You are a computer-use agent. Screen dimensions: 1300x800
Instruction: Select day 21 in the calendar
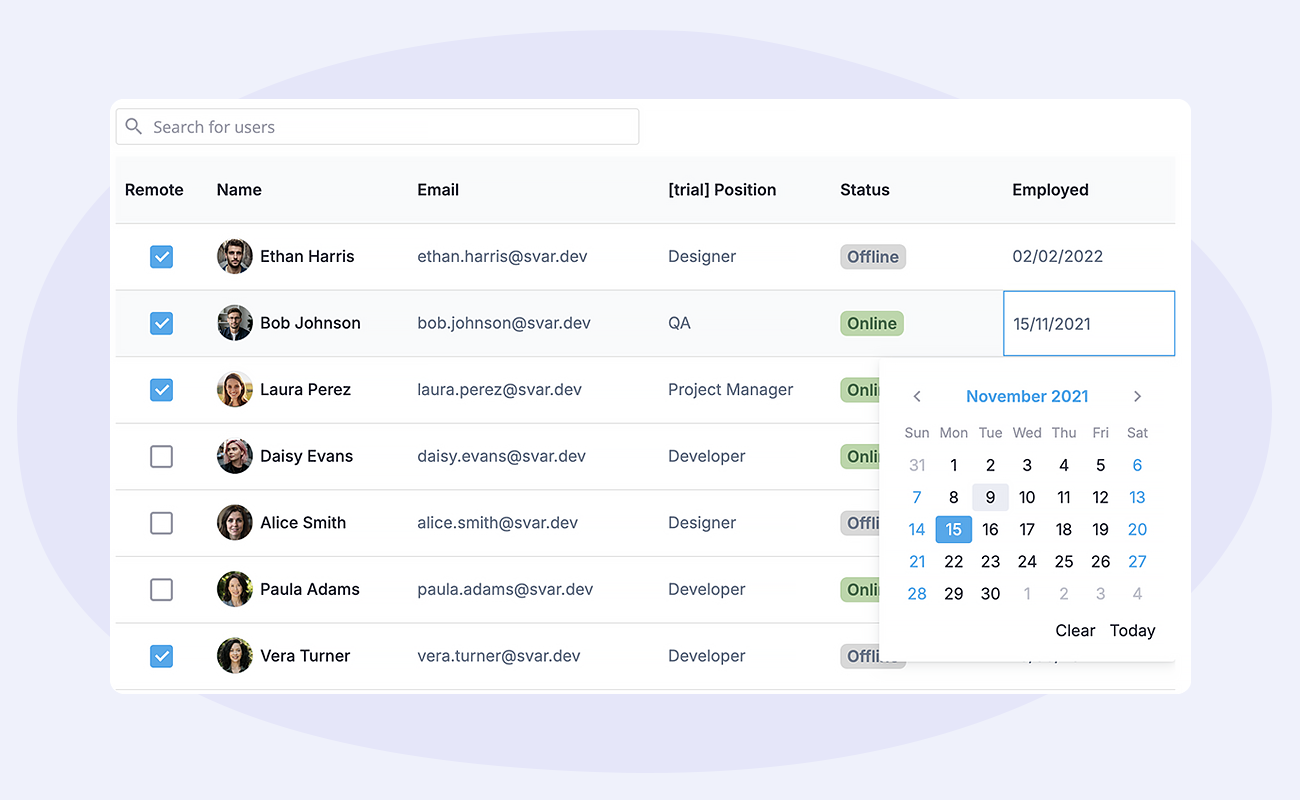[x=917, y=562]
